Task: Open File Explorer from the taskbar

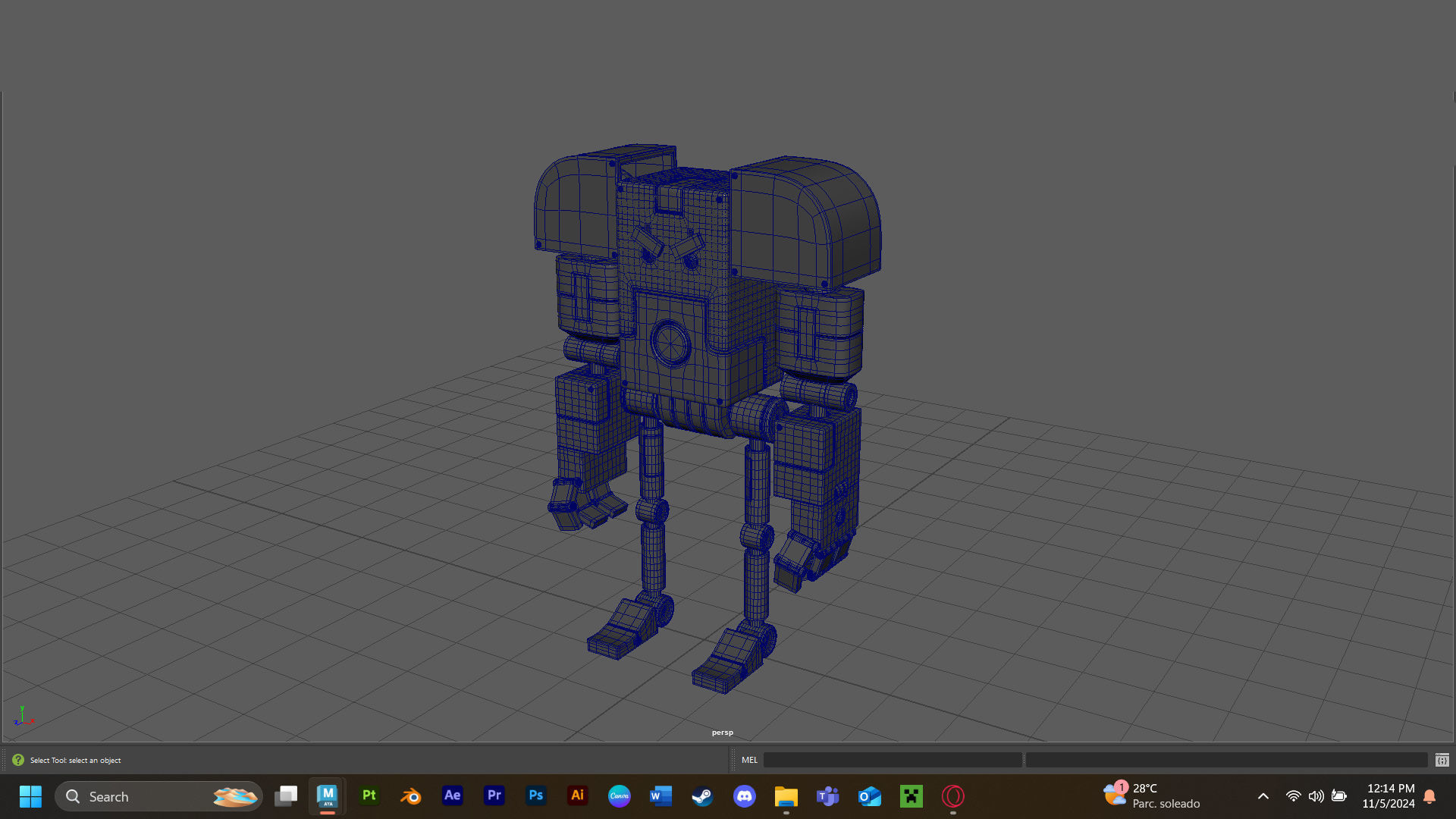Action: click(x=786, y=796)
